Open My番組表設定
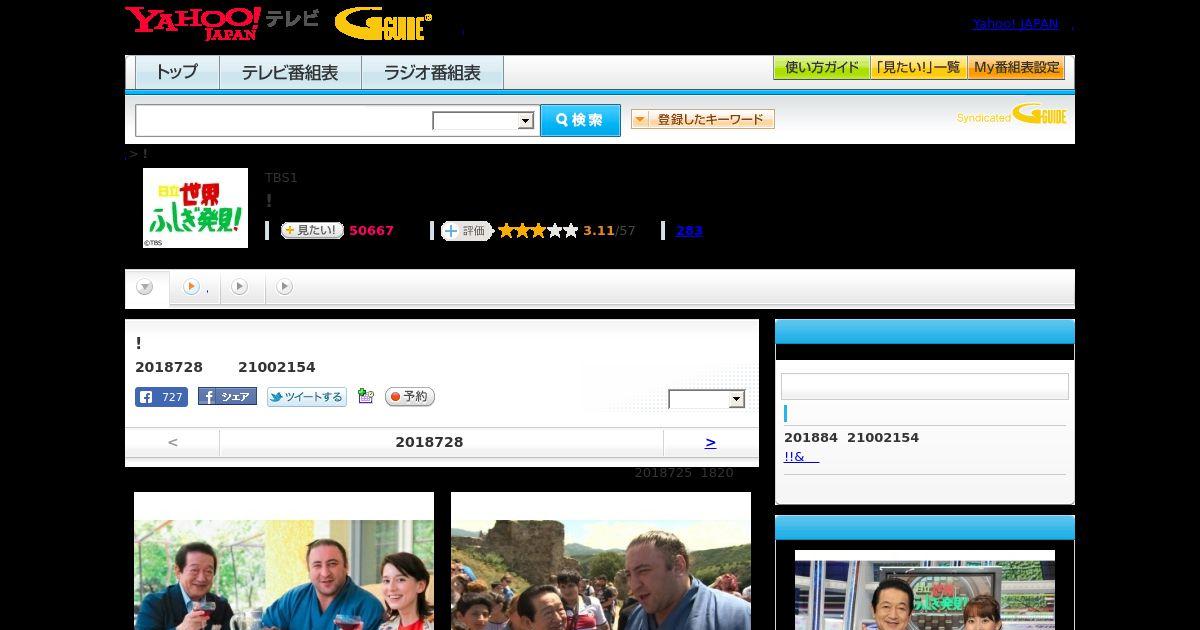Screen dimensions: 1200x630 click(1016, 68)
